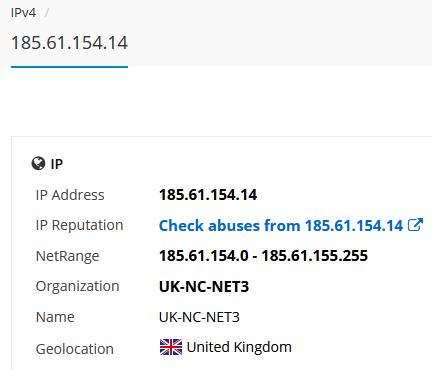Click the Name field label
This screenshot has width=432, height=370.
[x=55, y=317]
